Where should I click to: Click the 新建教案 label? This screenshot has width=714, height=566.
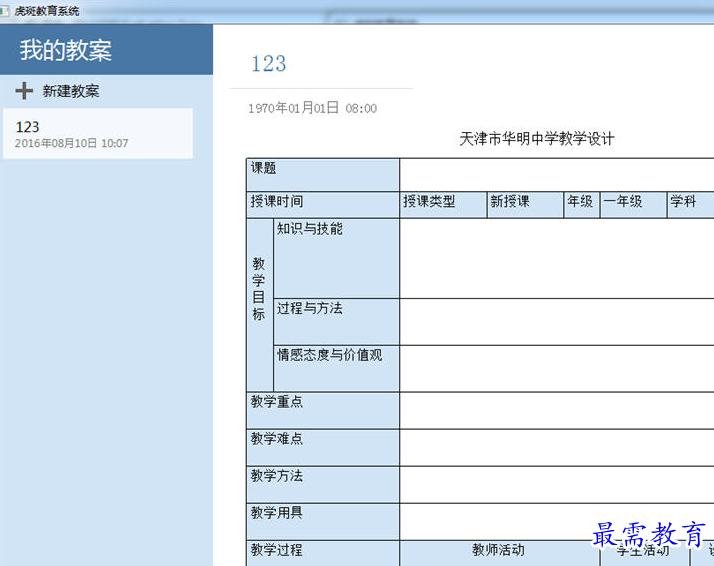(71, 91)
